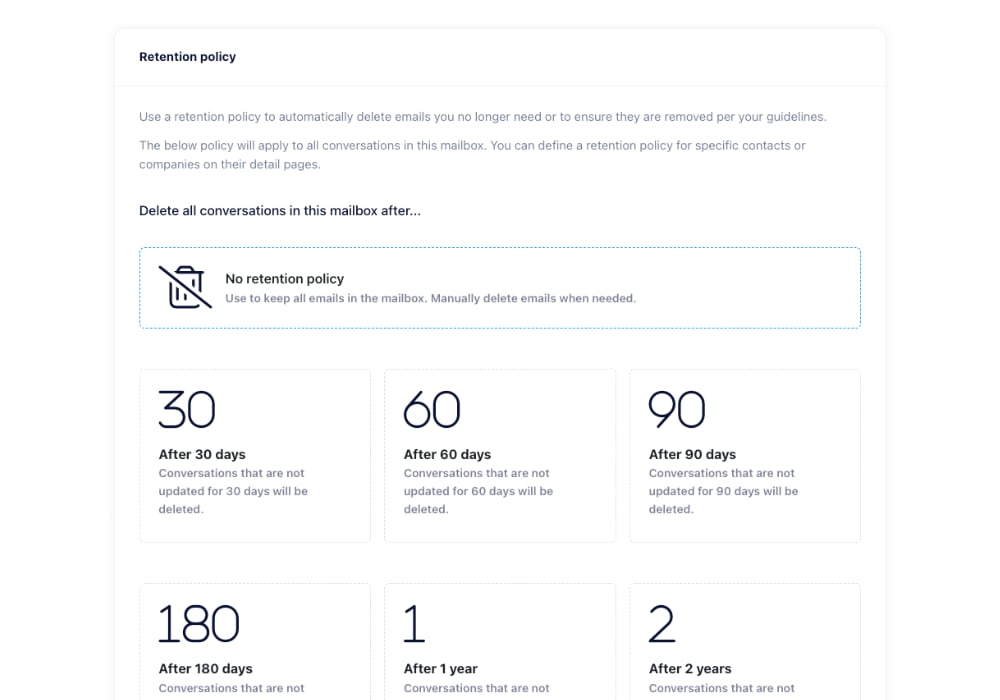The image size is (1000, 700).
Task: Pick the After 1 year title
Action: coord(441,669)
